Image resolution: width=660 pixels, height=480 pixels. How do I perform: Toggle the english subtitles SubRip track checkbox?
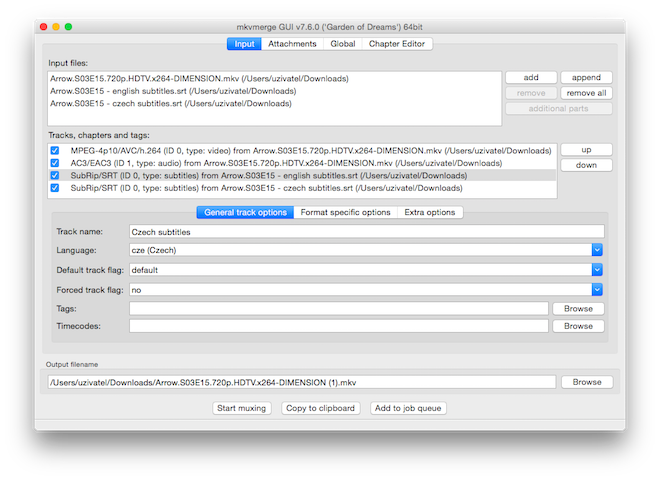click(x=55, y=175)
